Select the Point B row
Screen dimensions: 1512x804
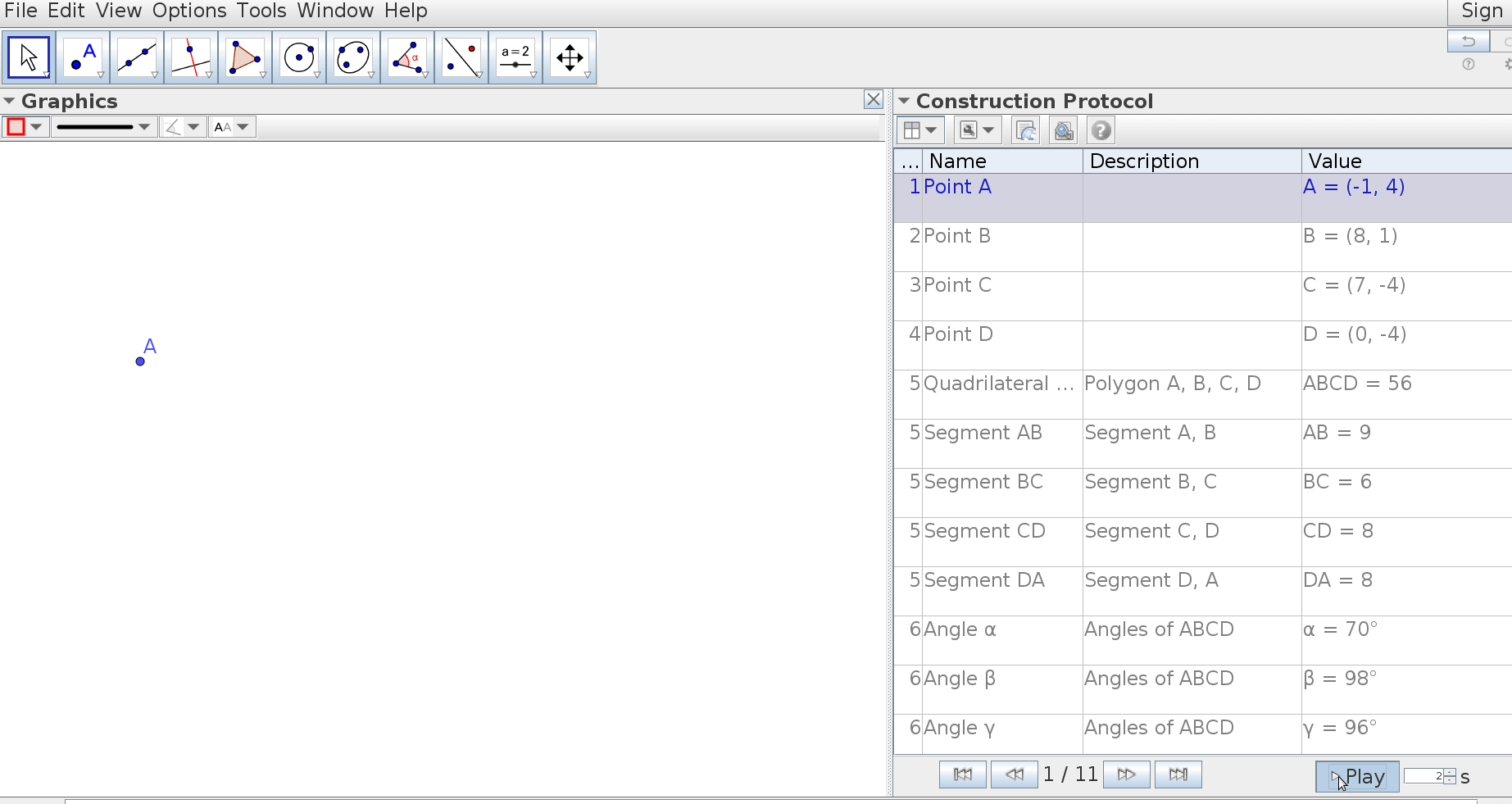coord(1203,247)
